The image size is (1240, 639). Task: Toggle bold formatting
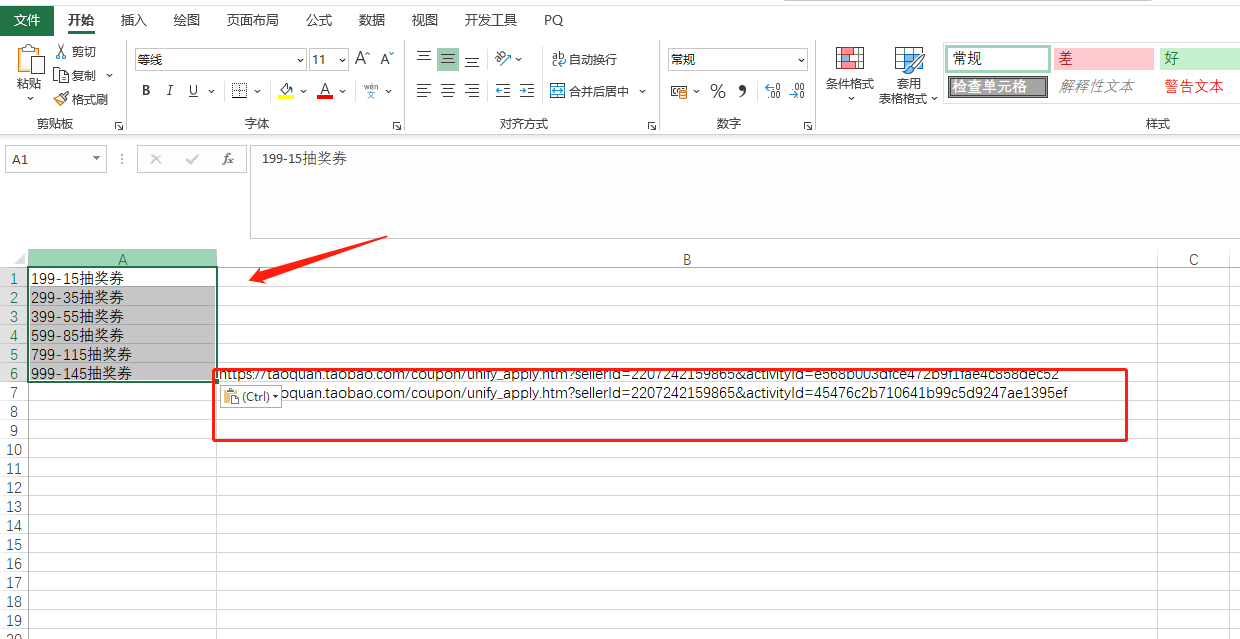146,91
